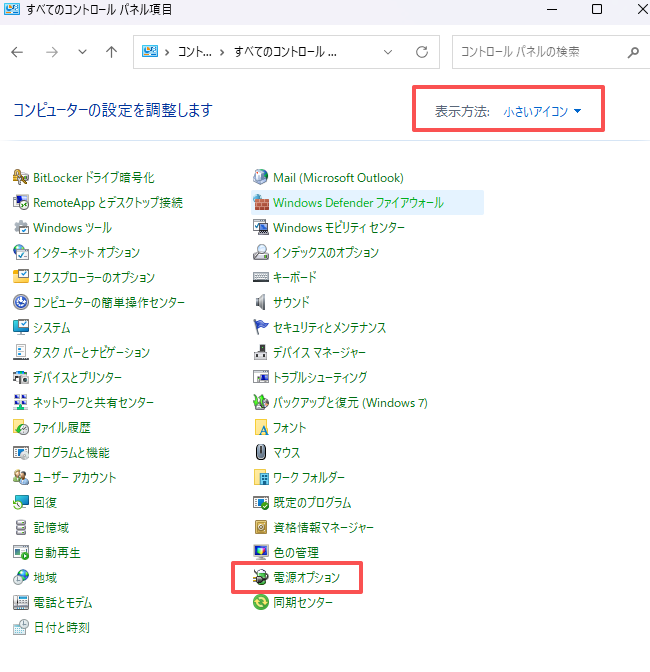Open the トラブルシューティング link
Image resolution: width=650 pixels, height=672 pixels.
coord(320,377)
